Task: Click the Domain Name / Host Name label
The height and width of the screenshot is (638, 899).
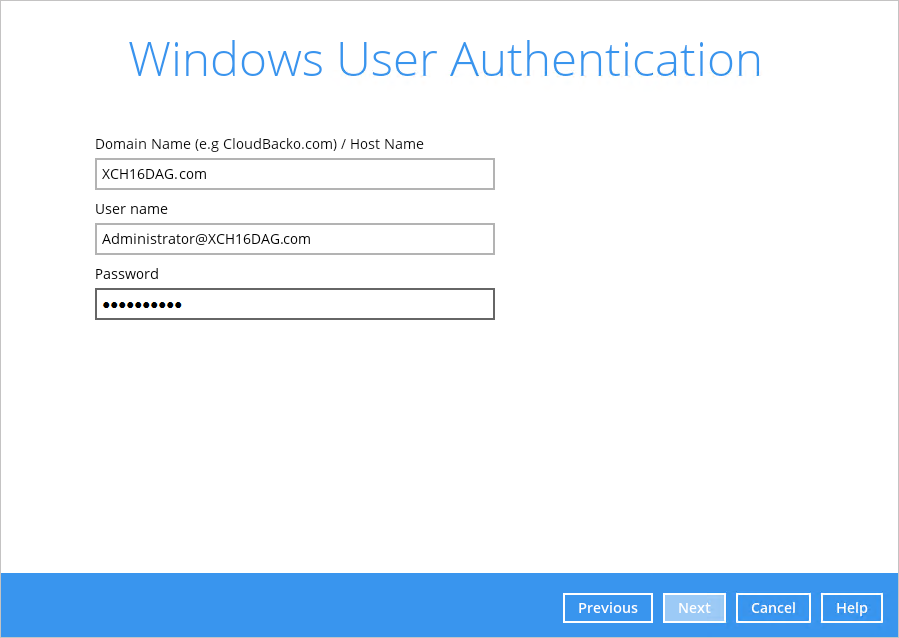Action: (x=259, y=144)
